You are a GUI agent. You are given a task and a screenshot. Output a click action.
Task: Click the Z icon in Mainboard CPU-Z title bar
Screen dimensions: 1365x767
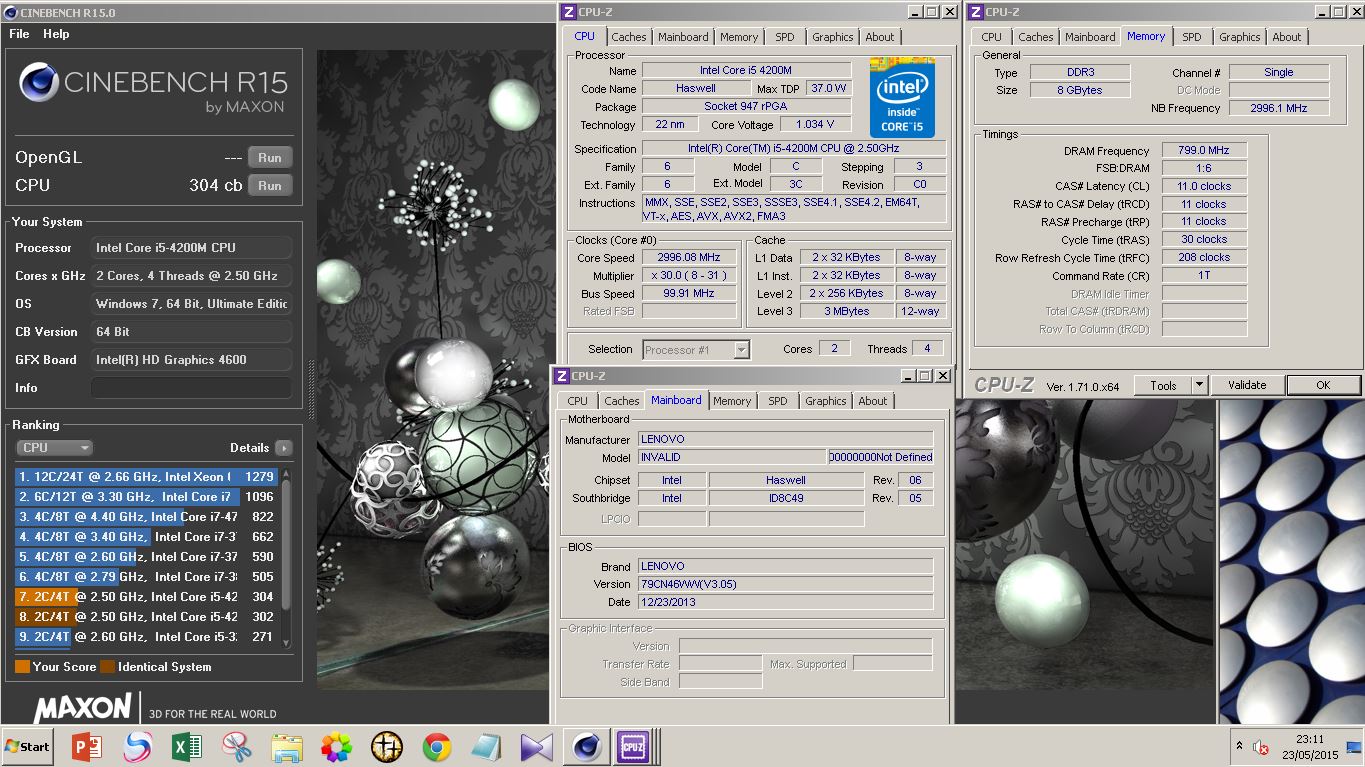point(561,376)
